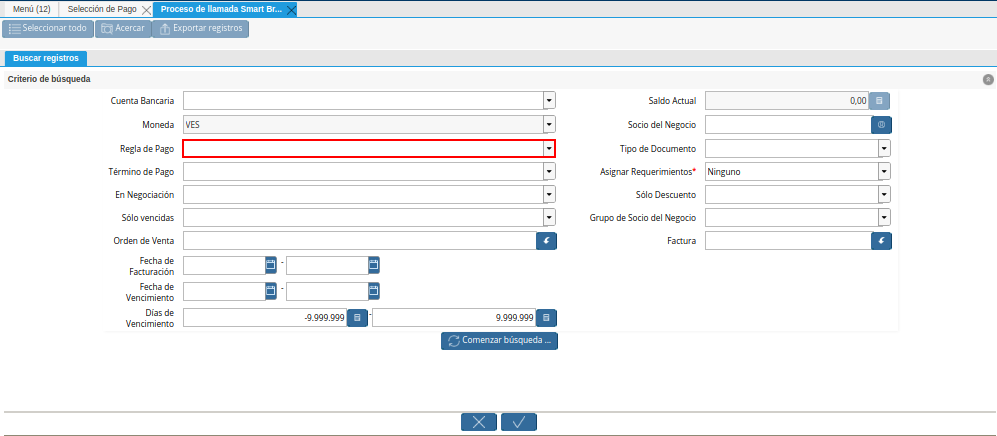This screenshot has height=436, width=997.
Task: Select the Buscar registros tab
Action: (x=46, y=58)
